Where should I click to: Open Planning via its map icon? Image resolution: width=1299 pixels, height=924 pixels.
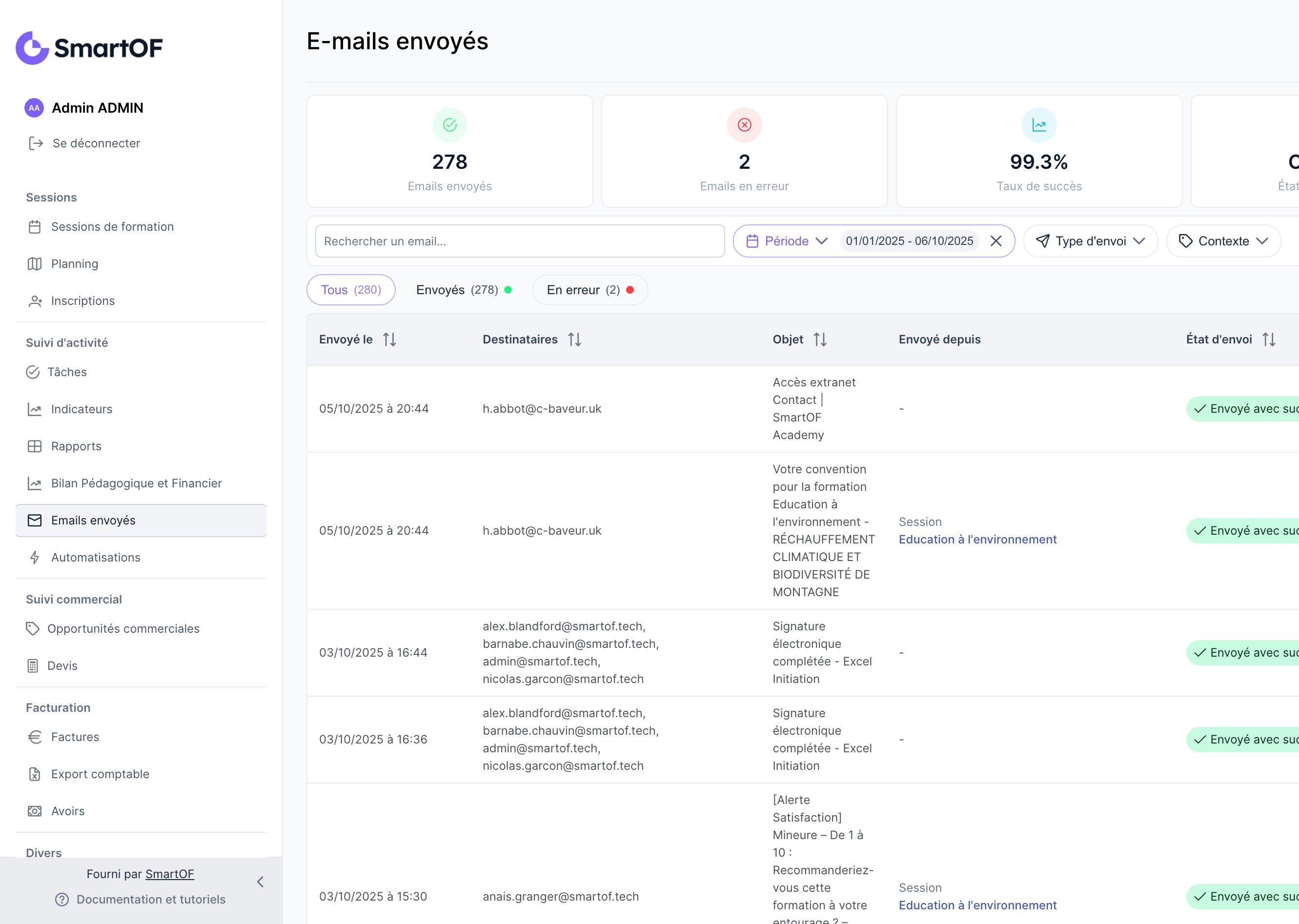(x=35, y=264)
